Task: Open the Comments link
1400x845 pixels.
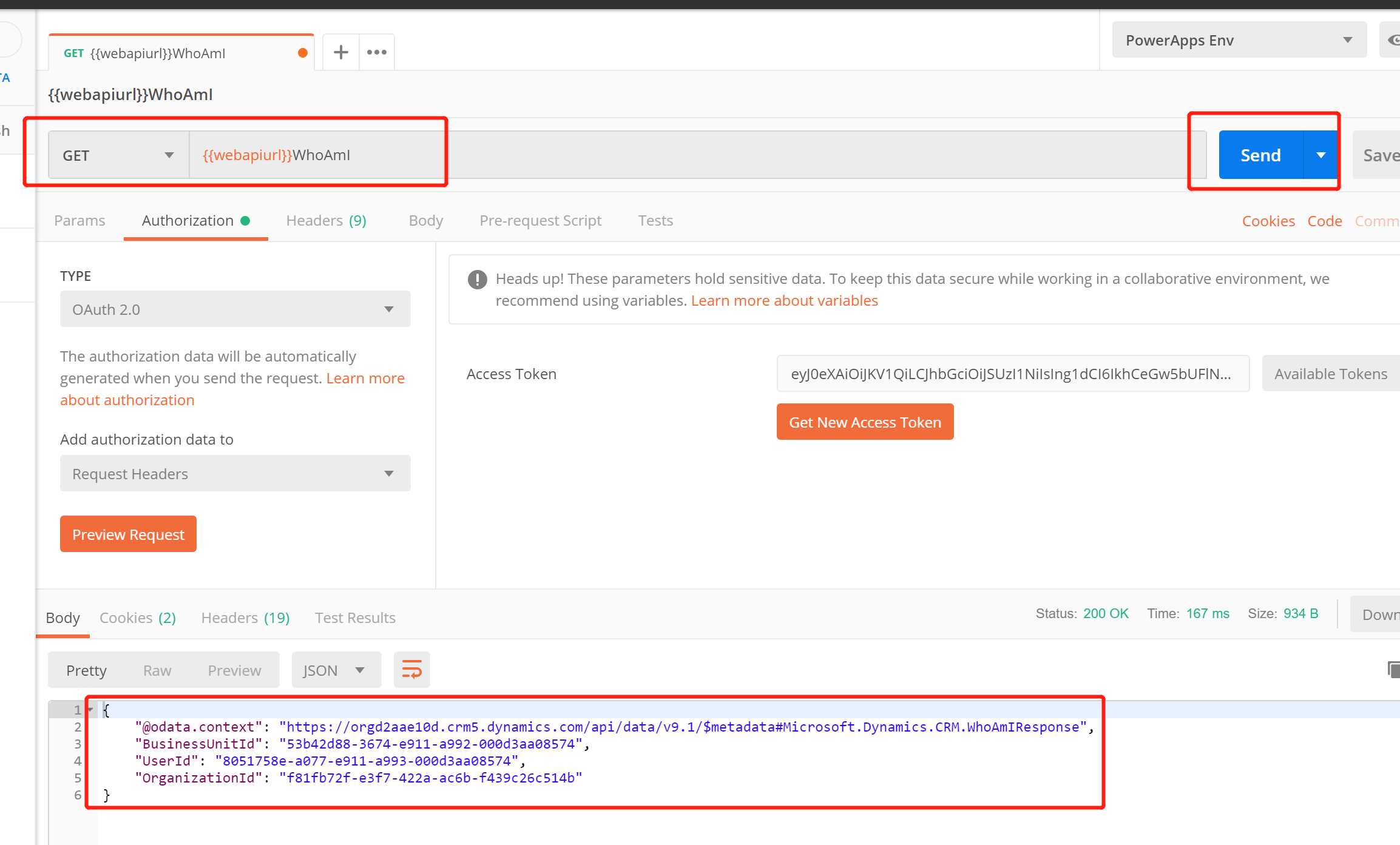Action: tap(1377, 221)
